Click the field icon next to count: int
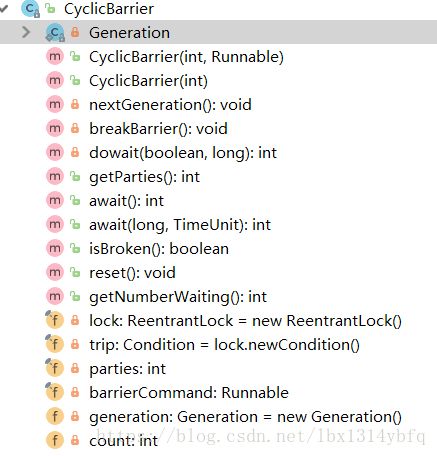 coord(55,441)
